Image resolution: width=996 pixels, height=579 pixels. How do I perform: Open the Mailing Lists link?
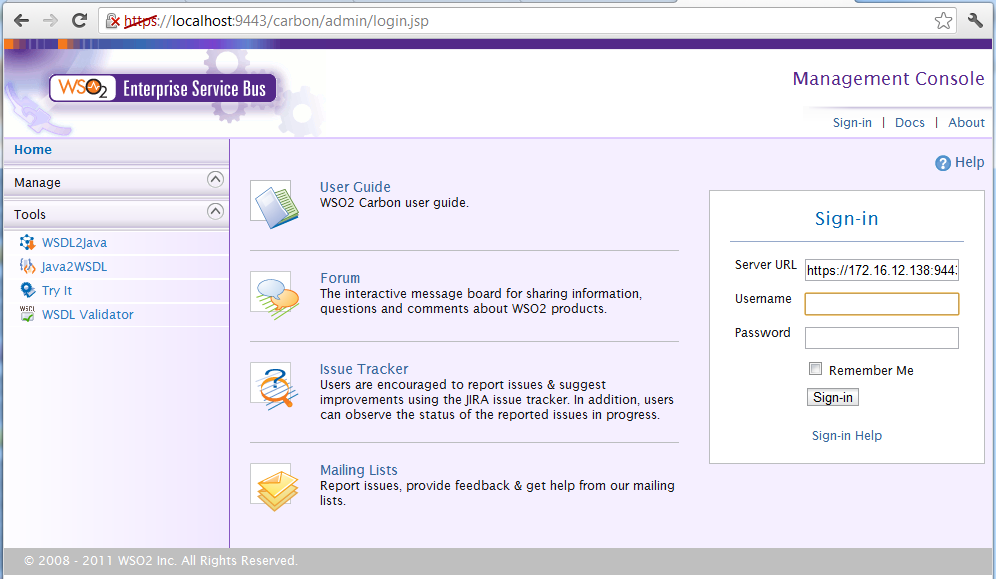click(359, 470)
